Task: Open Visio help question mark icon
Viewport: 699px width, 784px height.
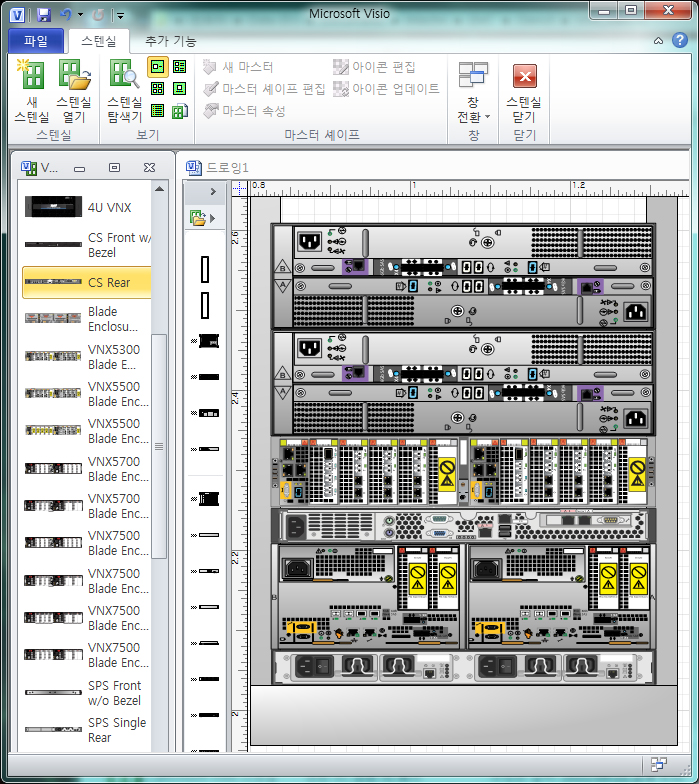Action: [680, 40]
